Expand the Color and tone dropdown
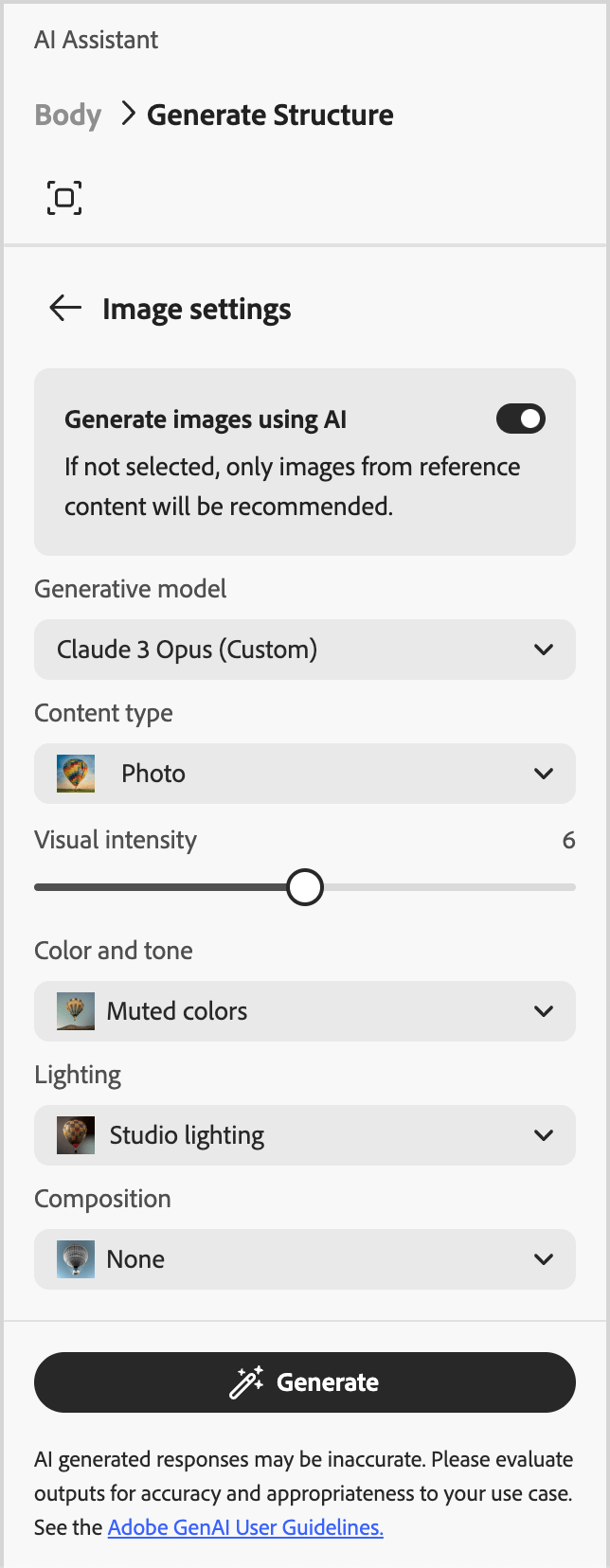Viewport: 610px width, 1568px height. click(x=305, y=1010)
